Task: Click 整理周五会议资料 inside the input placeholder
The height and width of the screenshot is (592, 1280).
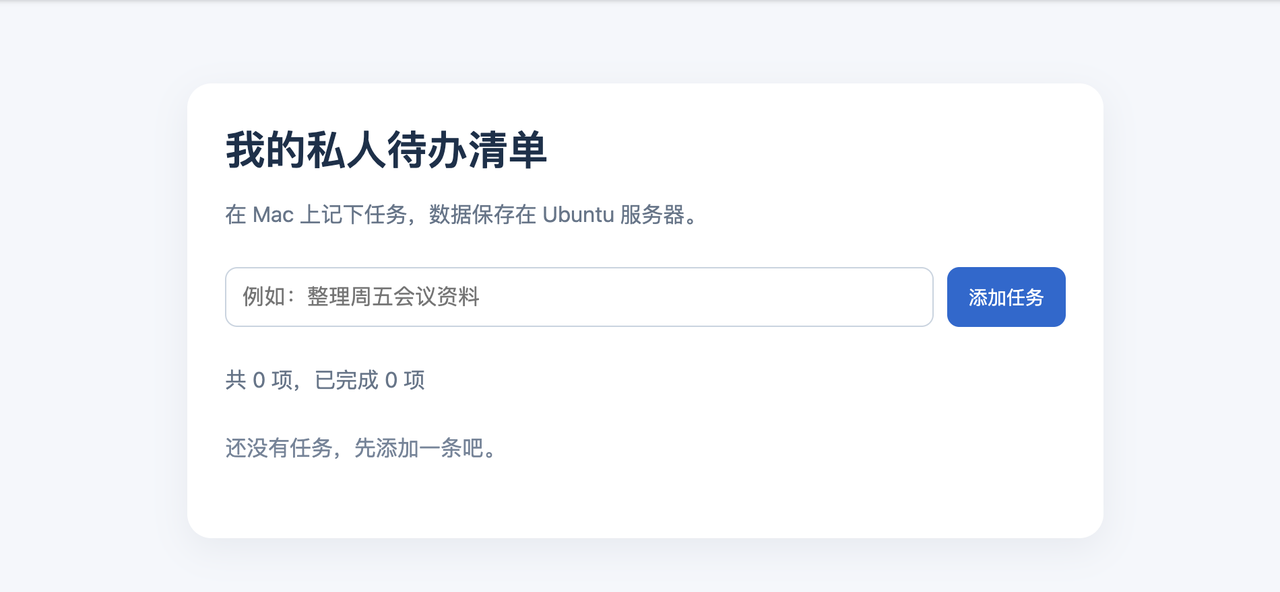Action: point(394,297)
